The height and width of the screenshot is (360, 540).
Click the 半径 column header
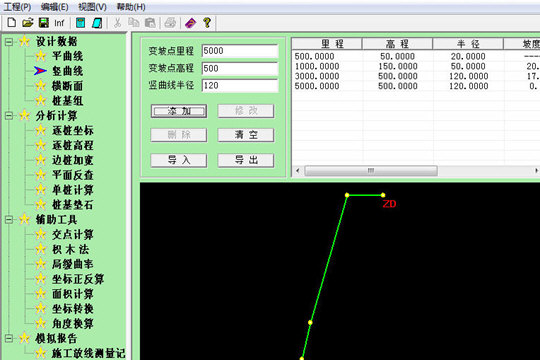468,44
